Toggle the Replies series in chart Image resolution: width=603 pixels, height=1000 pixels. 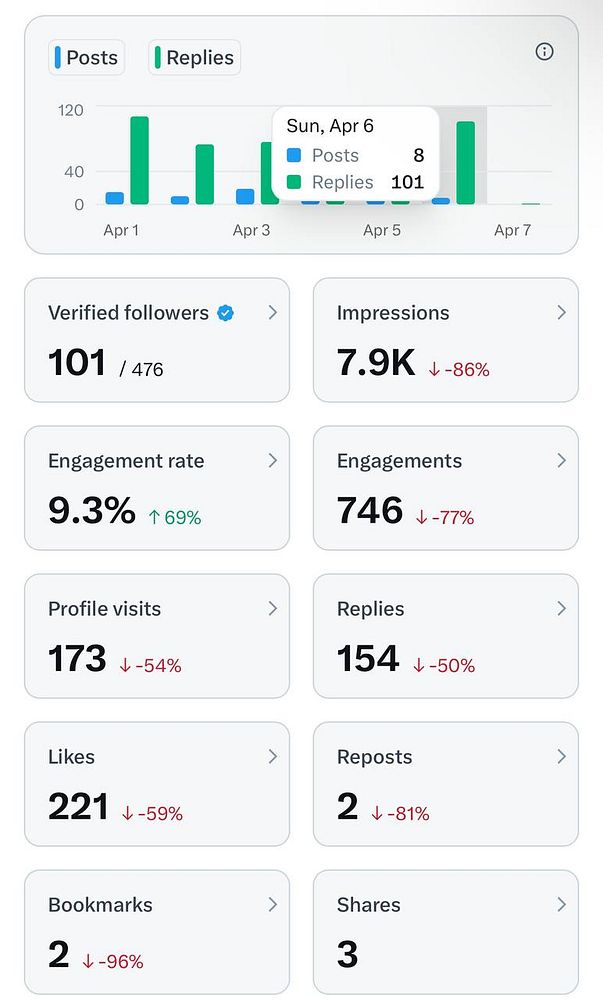coord(194,58)
